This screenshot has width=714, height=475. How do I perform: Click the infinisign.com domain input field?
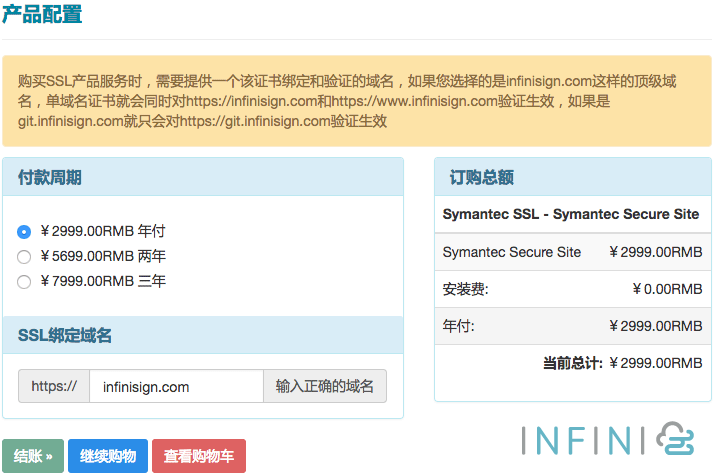coord(175,387)
